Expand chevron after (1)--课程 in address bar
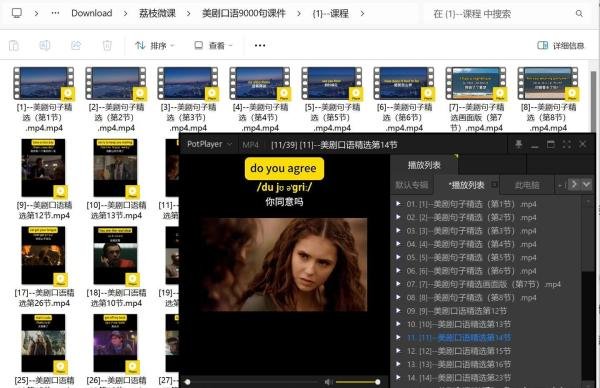This screenshot has width=600, height=388. pos(362,13)
